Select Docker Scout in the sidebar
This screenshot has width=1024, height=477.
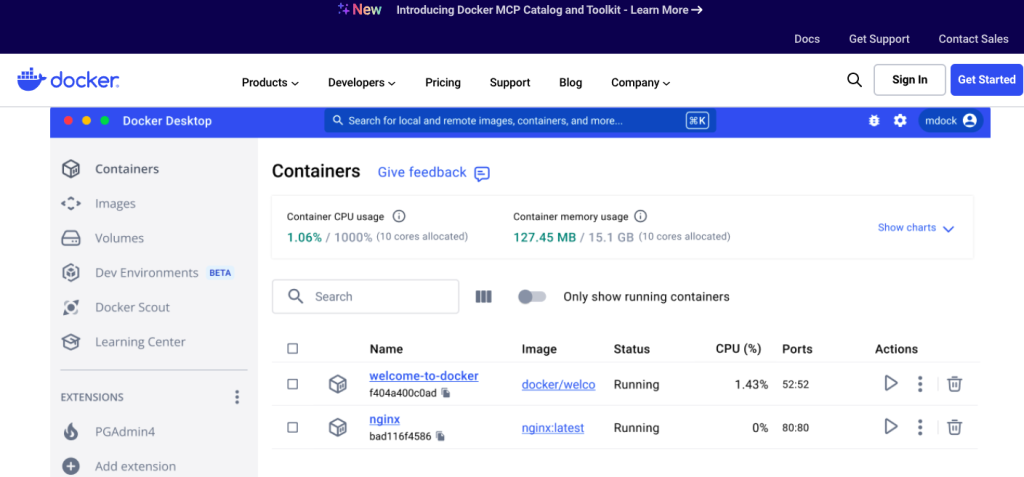click(x=133, y=307)
